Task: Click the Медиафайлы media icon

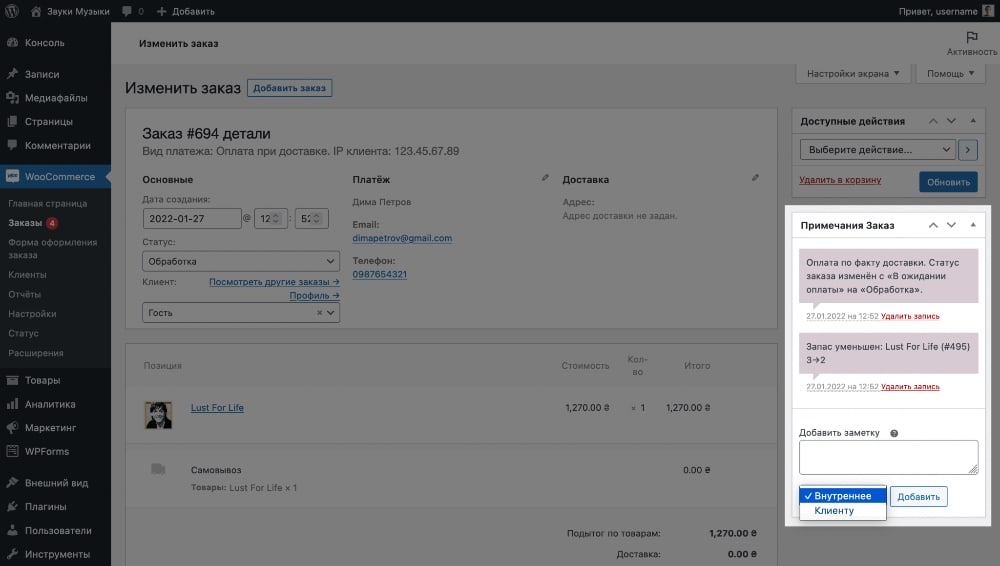Action: [12, 98]
